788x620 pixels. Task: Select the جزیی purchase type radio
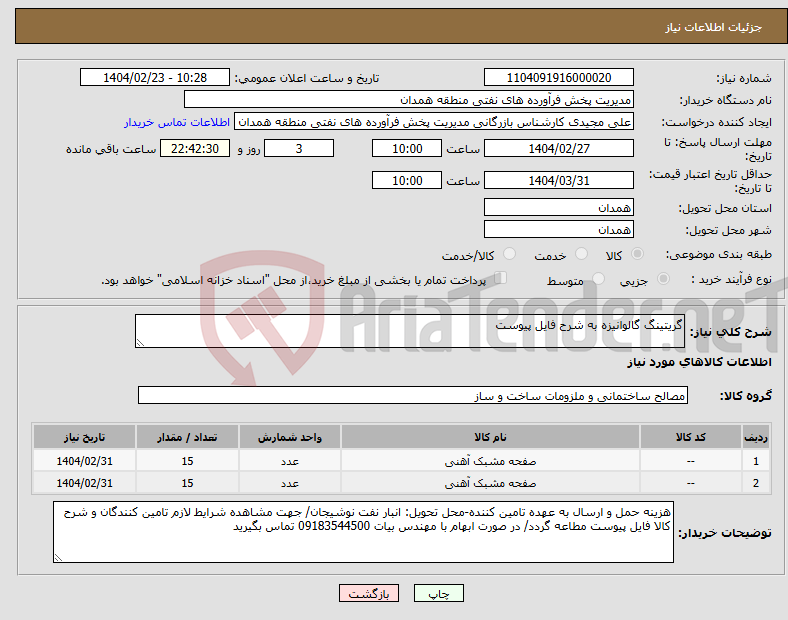pos(663,278)
